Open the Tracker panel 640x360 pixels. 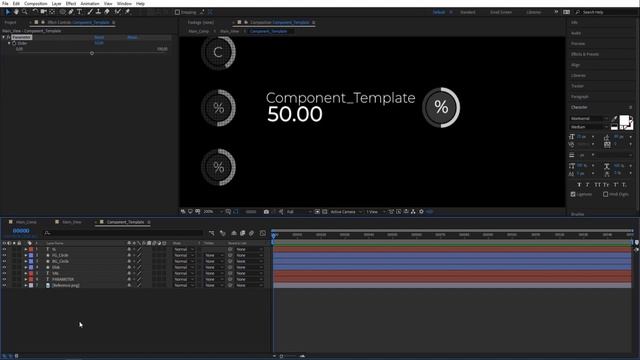coord(577,86)
